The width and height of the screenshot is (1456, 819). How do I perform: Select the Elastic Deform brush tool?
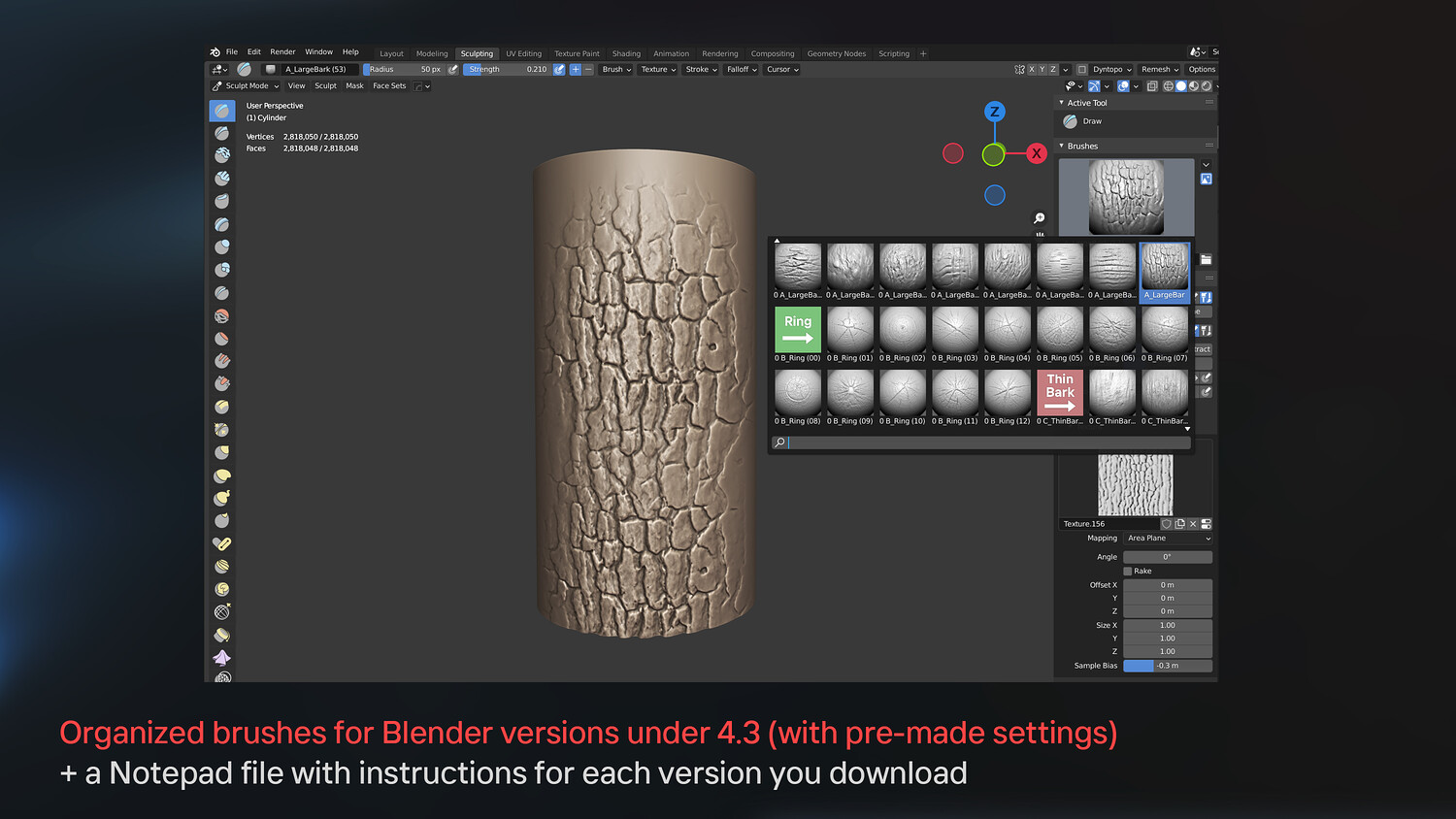click(222, 475)
